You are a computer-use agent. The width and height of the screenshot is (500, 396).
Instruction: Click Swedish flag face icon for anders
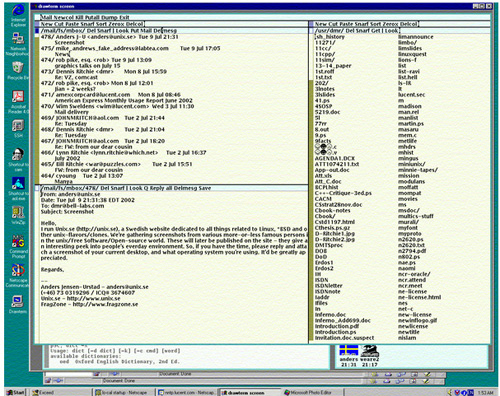[x=348, y=351]
